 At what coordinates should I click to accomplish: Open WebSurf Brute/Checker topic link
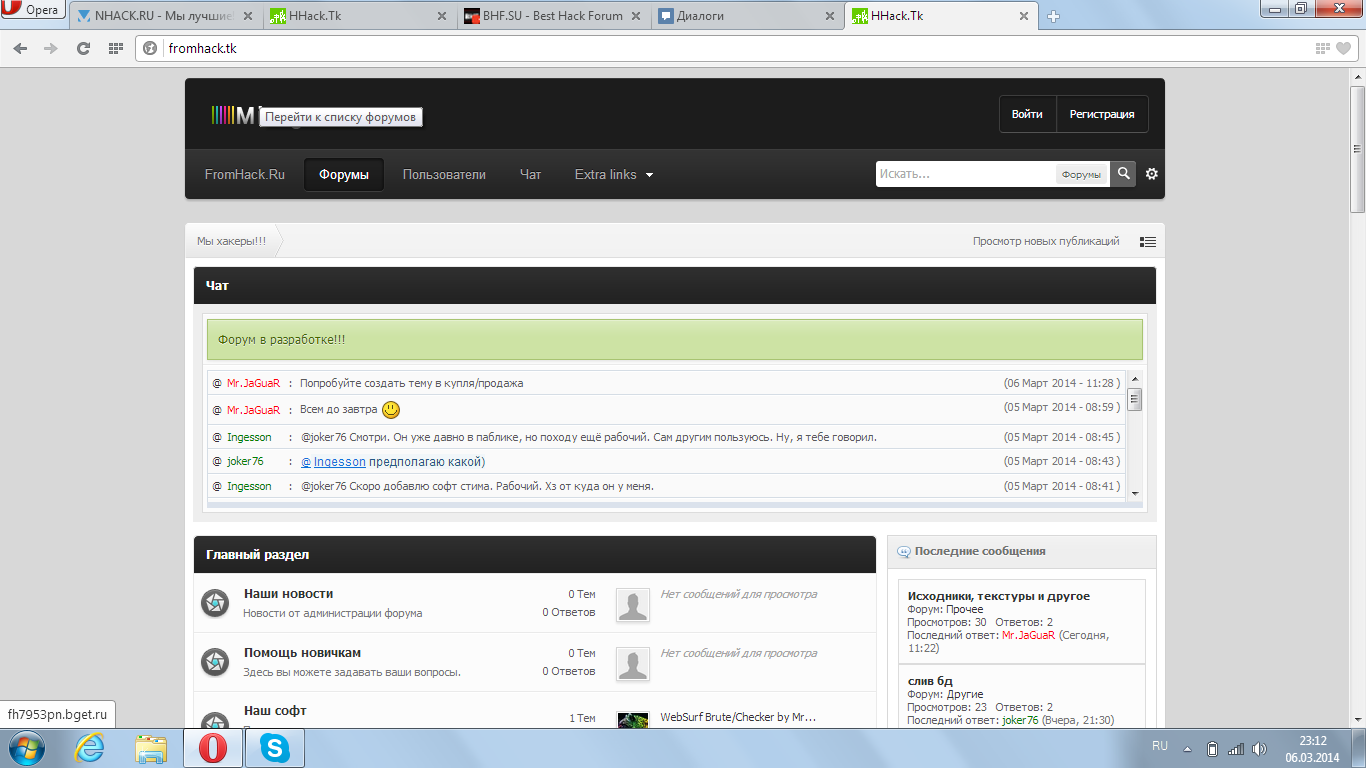click(x=738, y=717)
